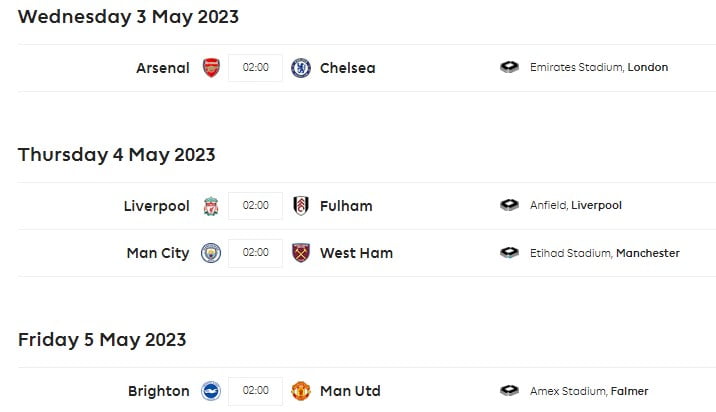Click Amex Stadium, Falmer venue text
This screenshot has width=716, height=412.
(589, 391)
